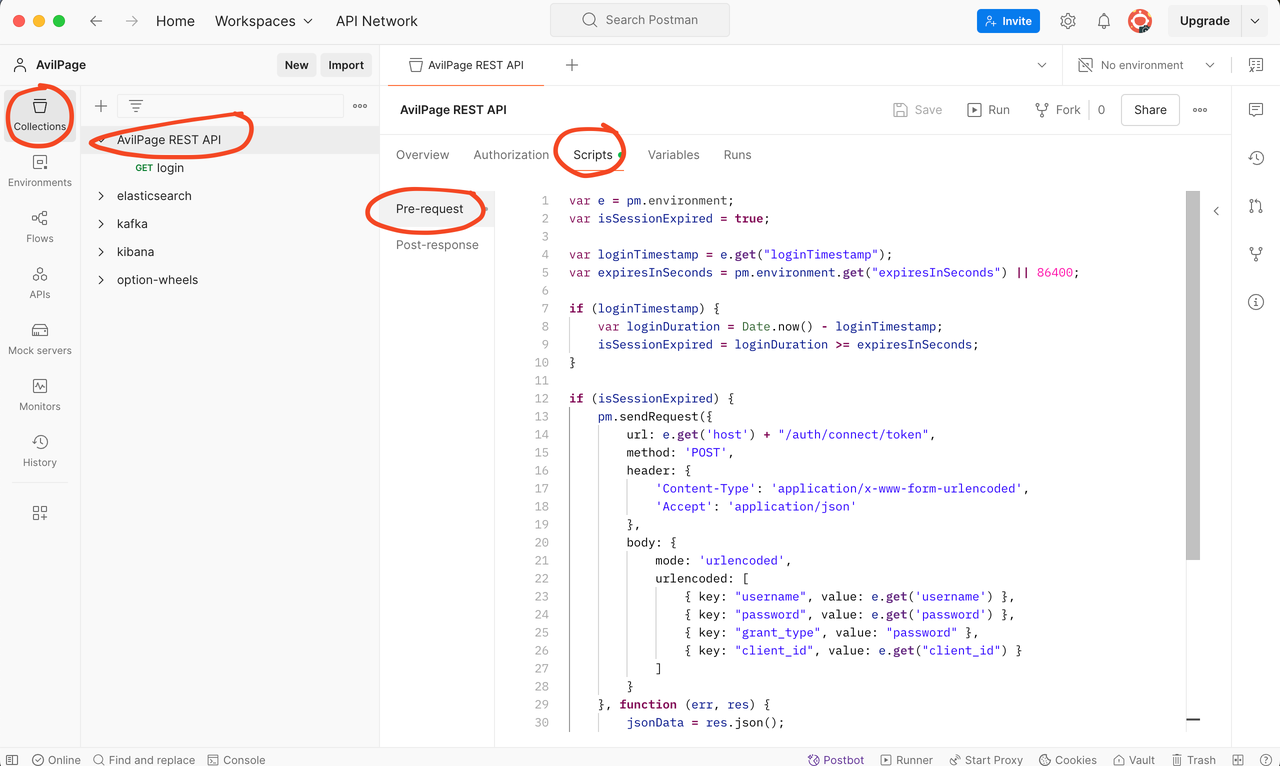Switch to the Scripts tab
Screen dimensions: 1280x766
click(x=593, y=155)
